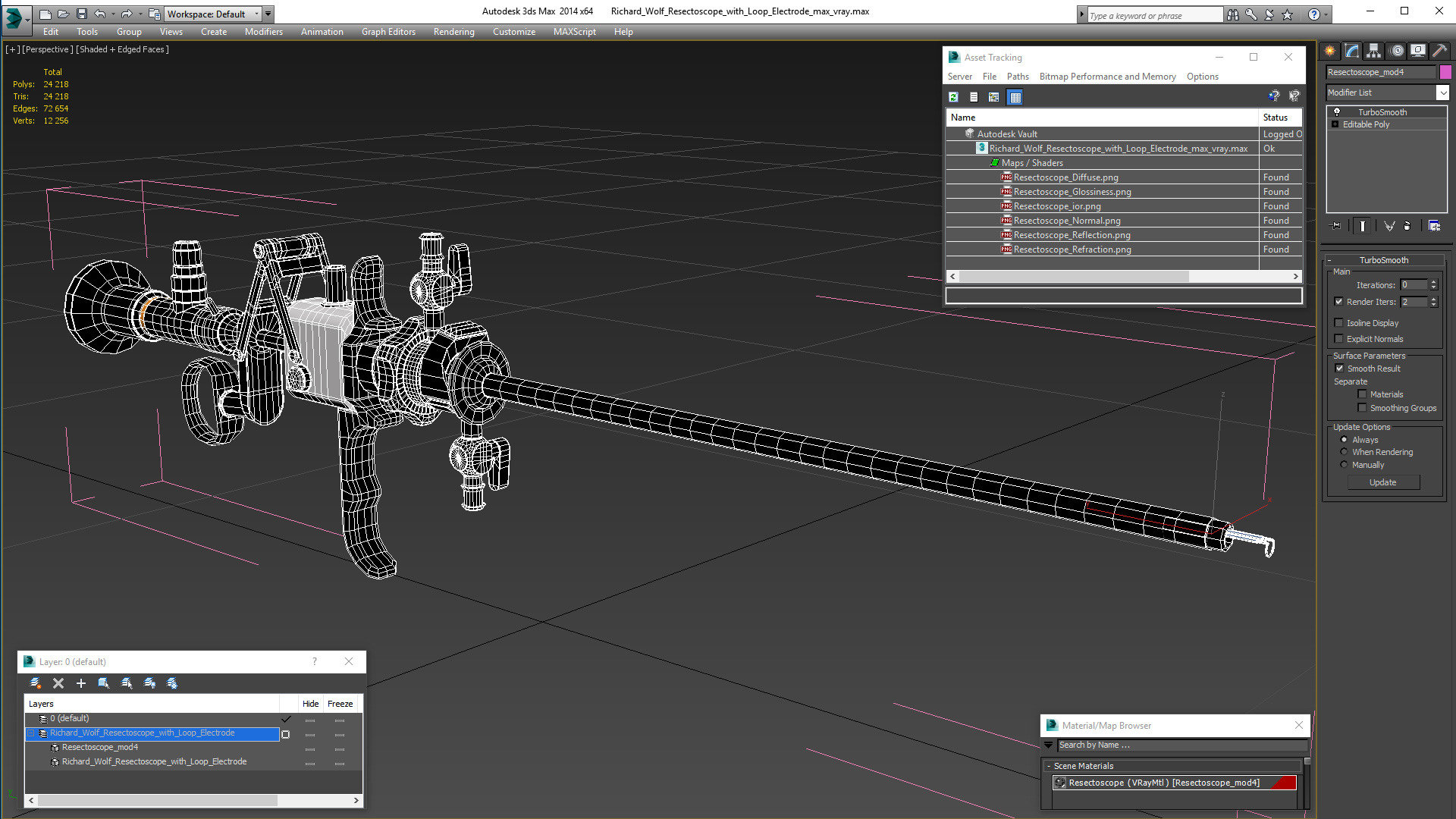Viewport: 1456px width, 819px height.
Task: Open the Workspace: Default dropdown
Action: coord(213,14)
